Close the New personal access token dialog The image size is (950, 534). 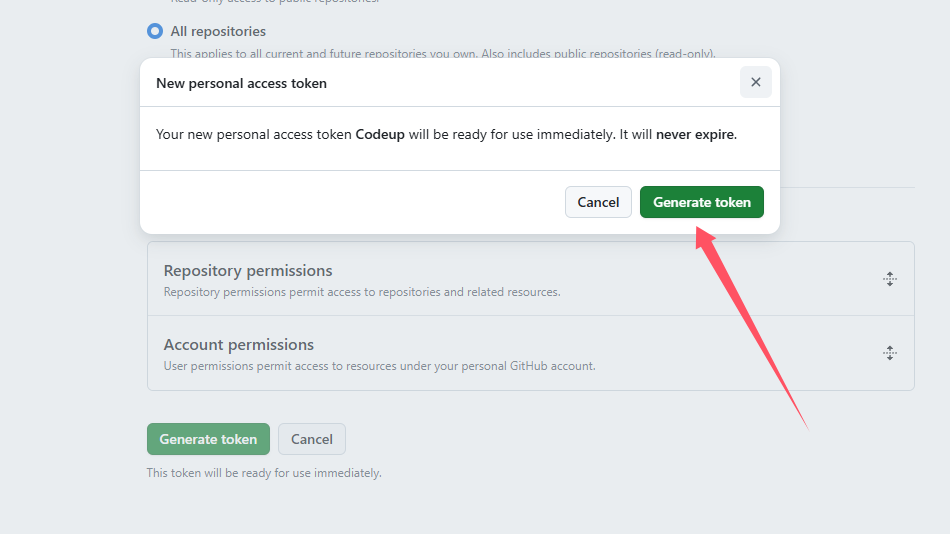[756, 82]
